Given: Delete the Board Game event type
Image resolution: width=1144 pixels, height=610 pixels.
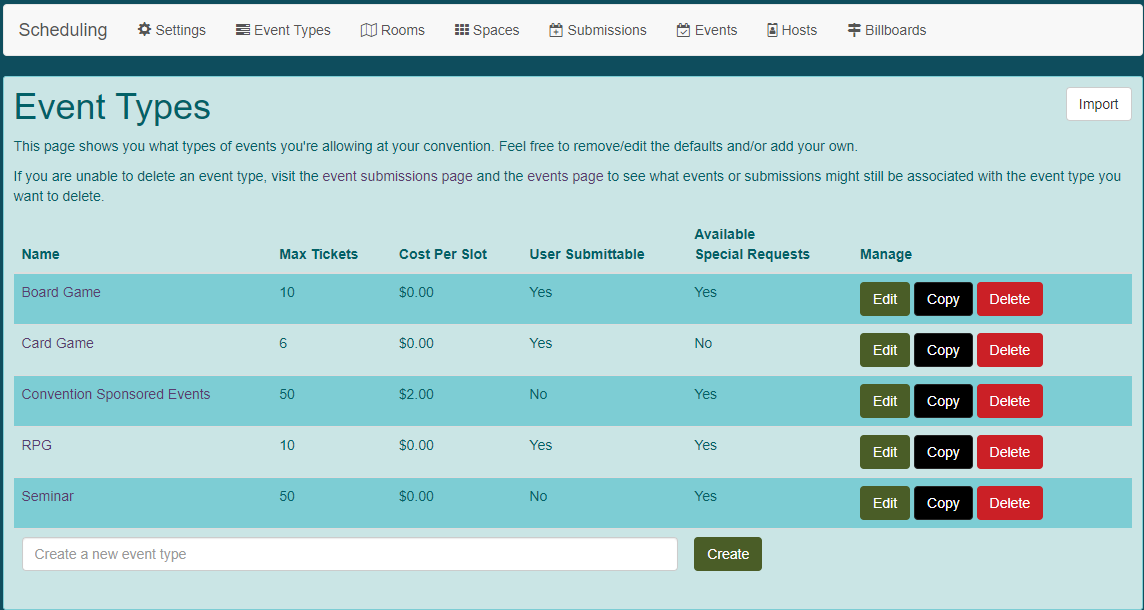Looking at the screenshot, I should tap(1010, 299).
